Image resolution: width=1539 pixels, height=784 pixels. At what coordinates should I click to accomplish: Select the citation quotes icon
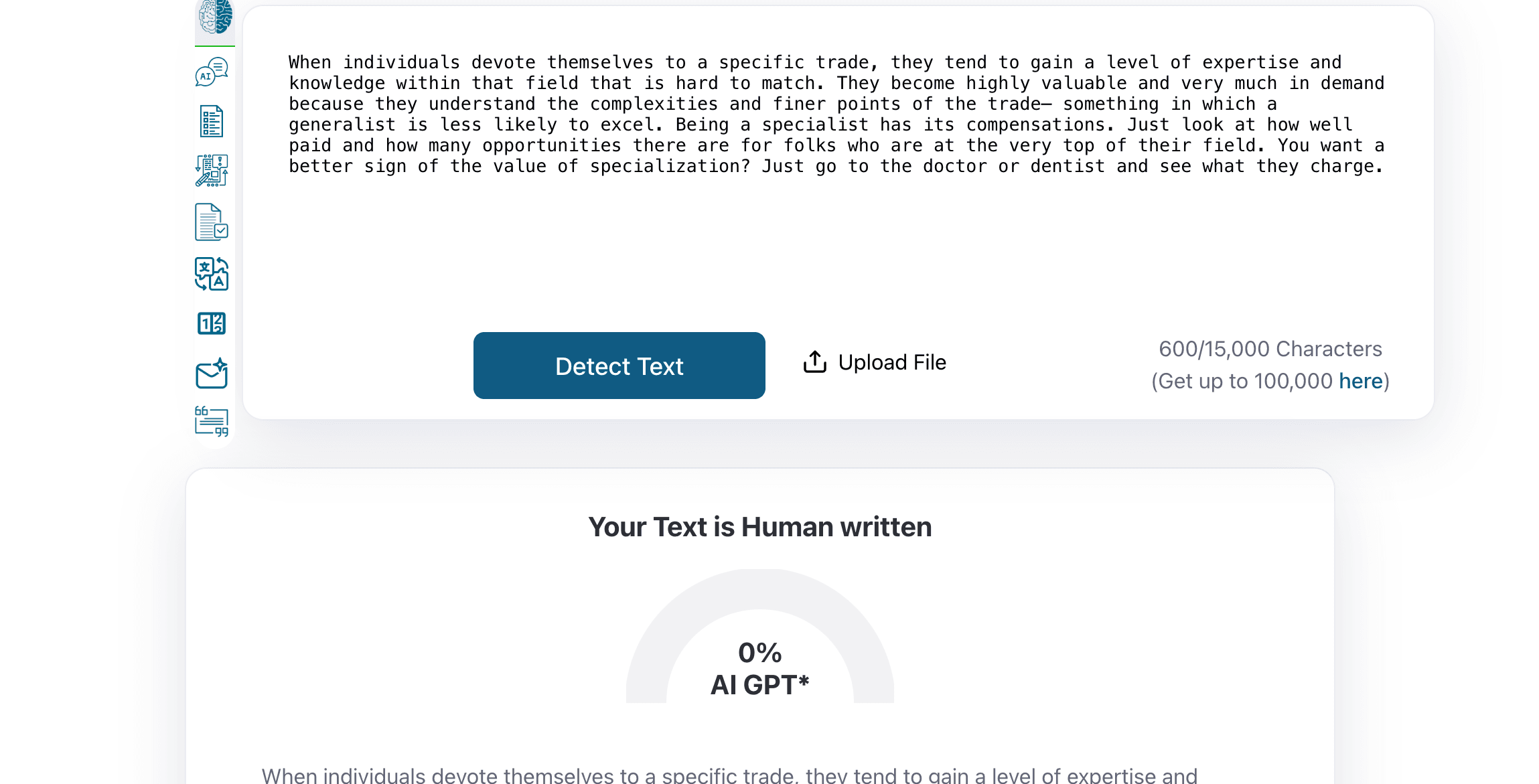pyautogui.click(x=212, y=421)
